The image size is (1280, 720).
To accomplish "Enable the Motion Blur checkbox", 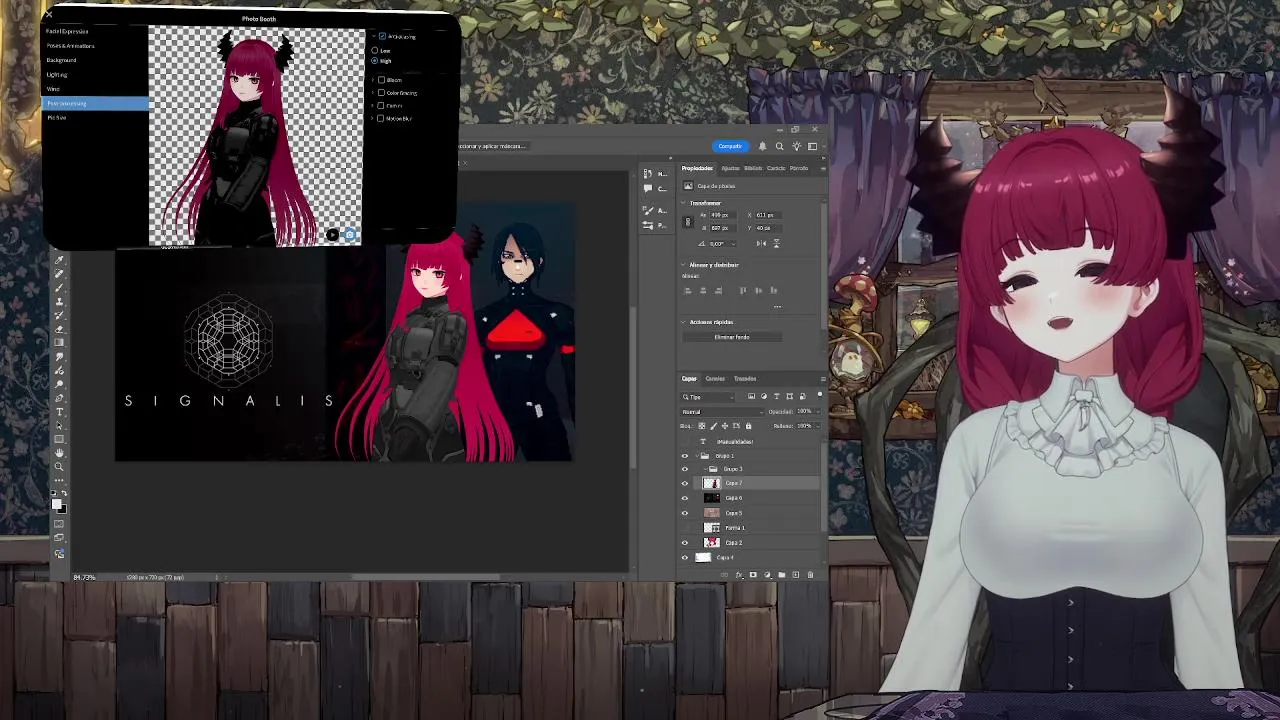I will point(381,118).
